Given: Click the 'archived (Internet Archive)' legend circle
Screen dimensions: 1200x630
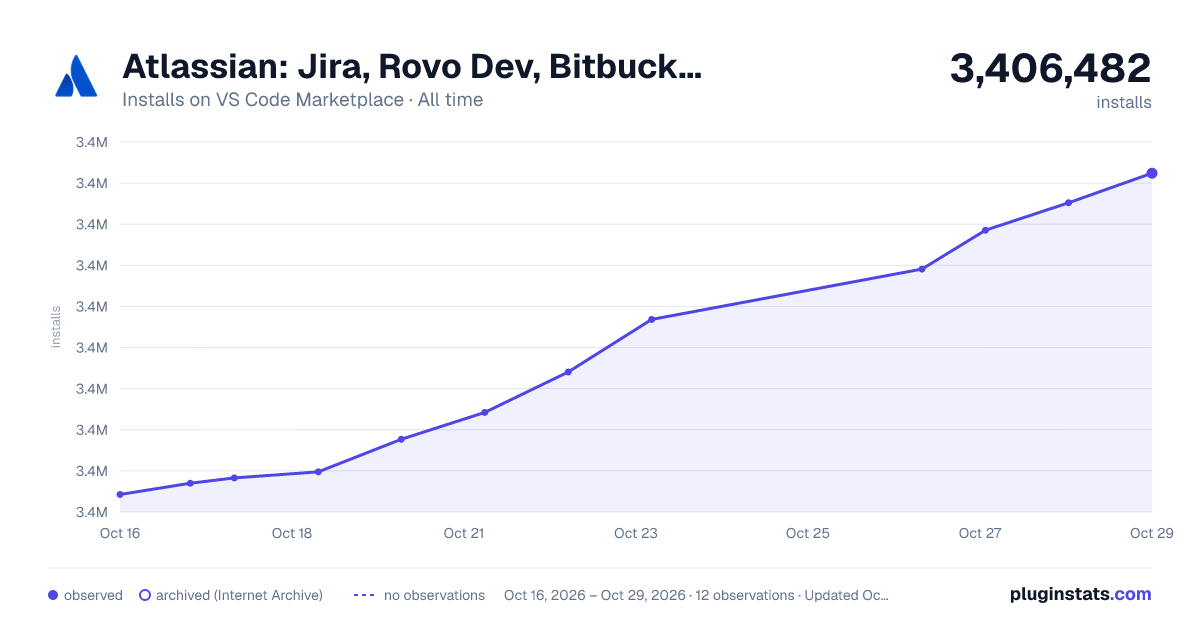Looking at the screenshot, I should [145, 595].
